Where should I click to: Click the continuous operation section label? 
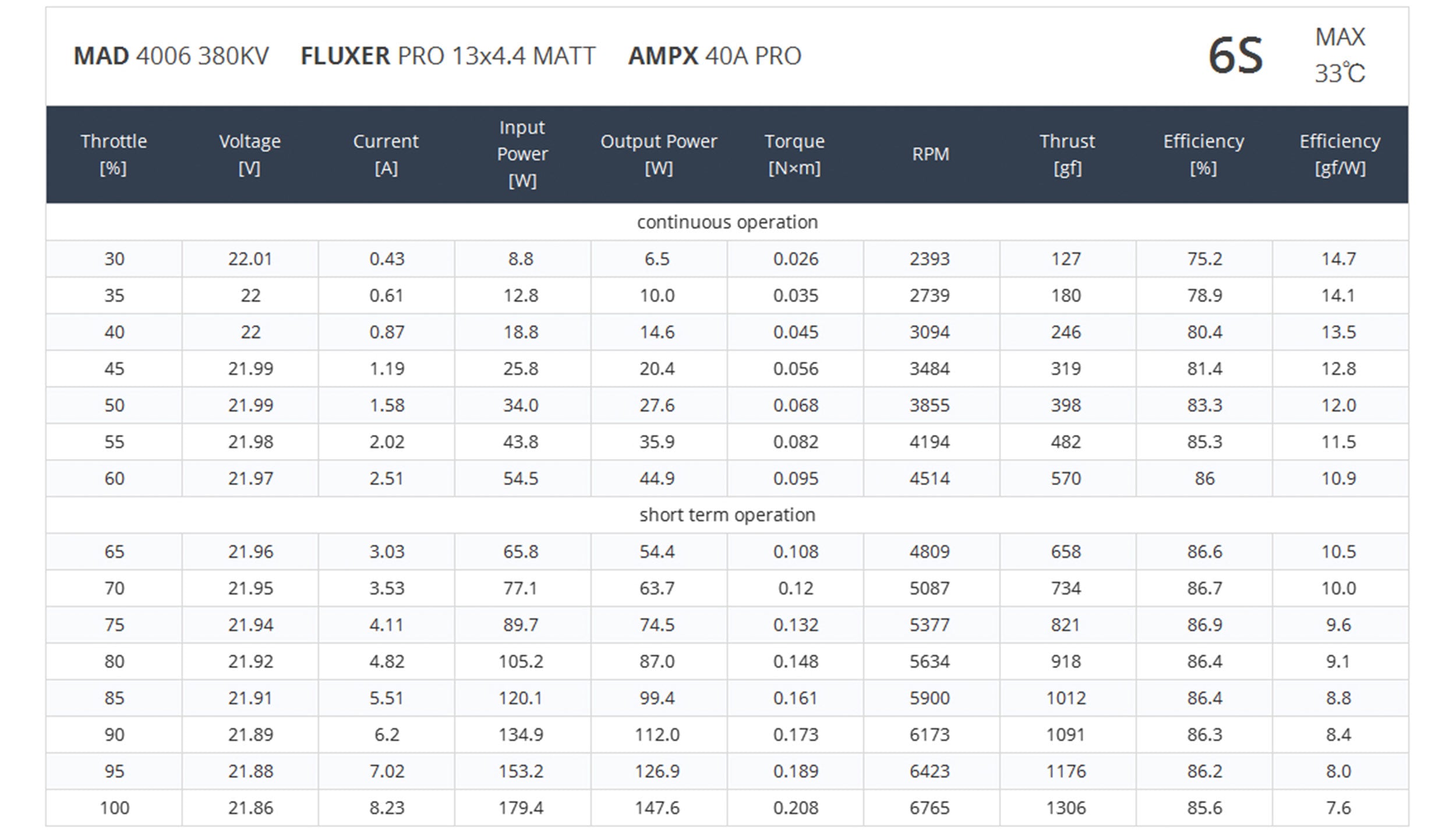[727, 222]
